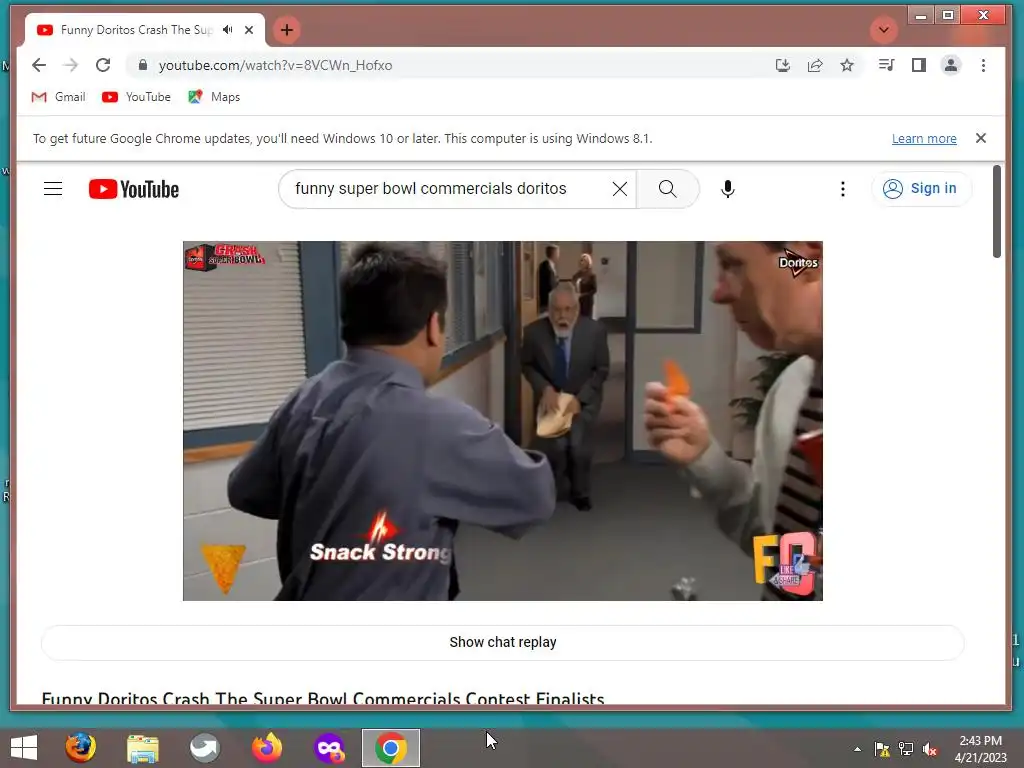Image resolution: width=1024 pixels, height=768 pixels.
Task: Click the browser forward arrow
Action: point(71,65)
